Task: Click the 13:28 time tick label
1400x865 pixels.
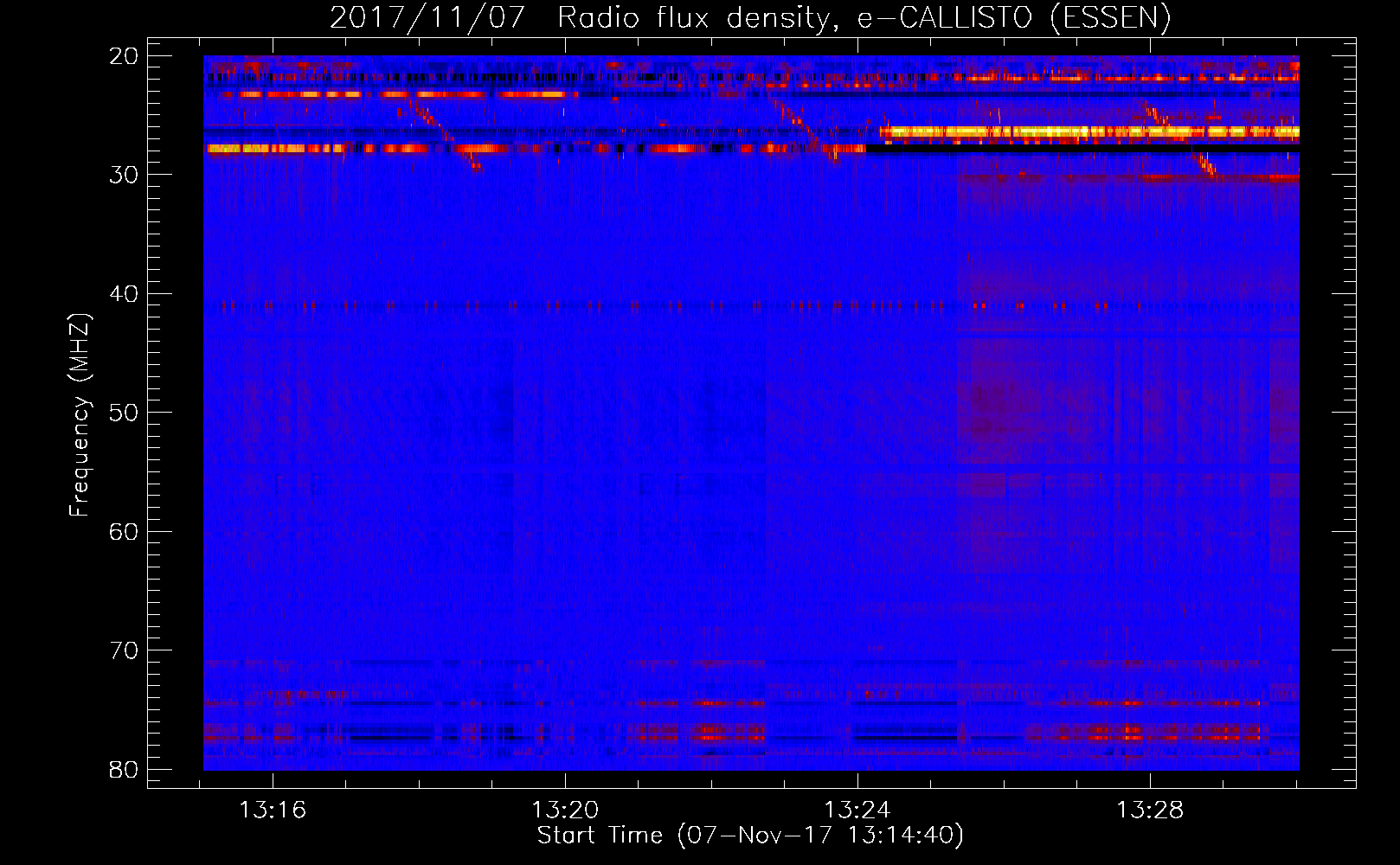Action: pos(1150,811)
